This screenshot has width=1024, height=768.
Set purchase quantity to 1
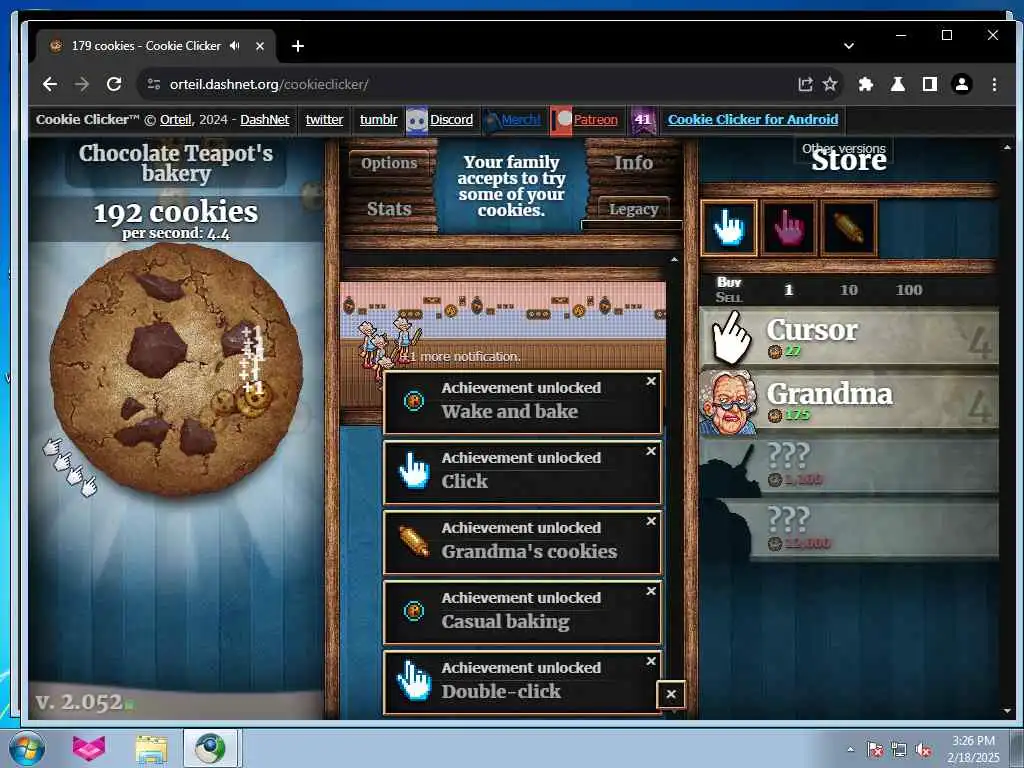point(788,290)
